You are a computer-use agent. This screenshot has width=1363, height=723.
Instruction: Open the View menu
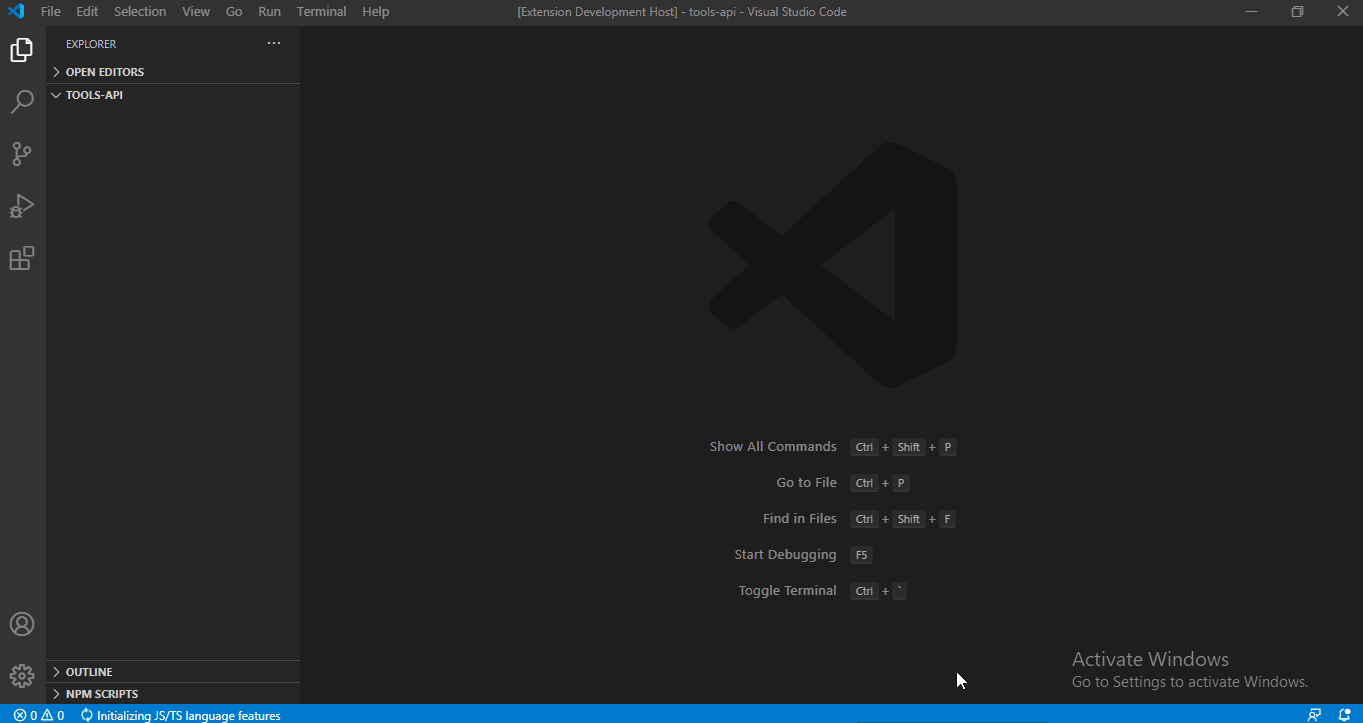(196, 12)
